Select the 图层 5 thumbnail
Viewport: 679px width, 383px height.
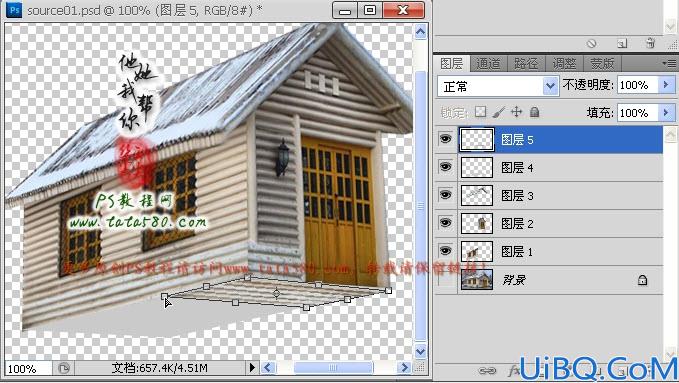coord(476,139)
